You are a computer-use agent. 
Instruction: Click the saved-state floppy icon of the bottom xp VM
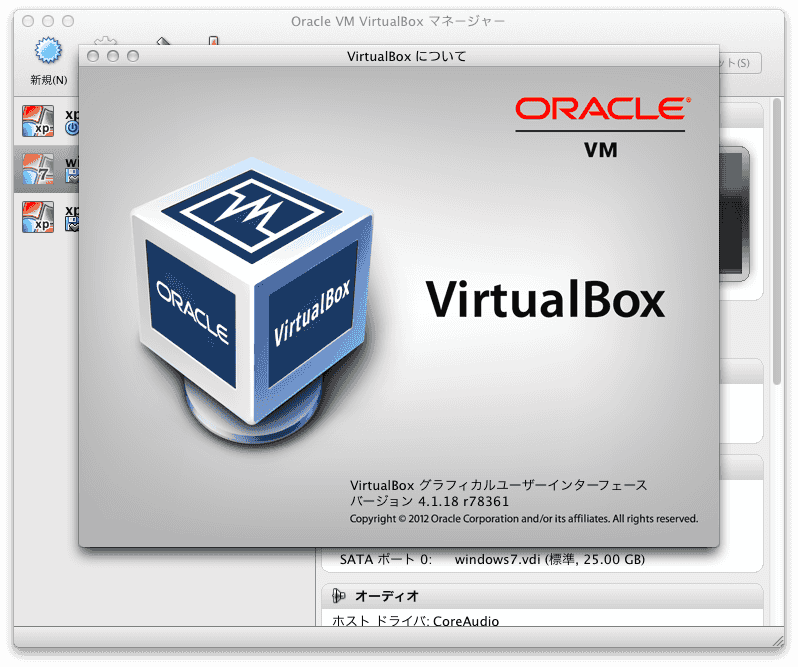72,224
